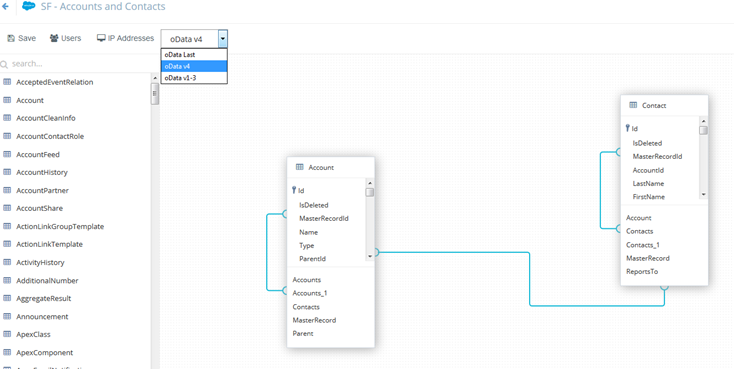The width and height of the screenshot is (734, 369).
Task: Open IP Addresses settings
Action: (125, 38)
